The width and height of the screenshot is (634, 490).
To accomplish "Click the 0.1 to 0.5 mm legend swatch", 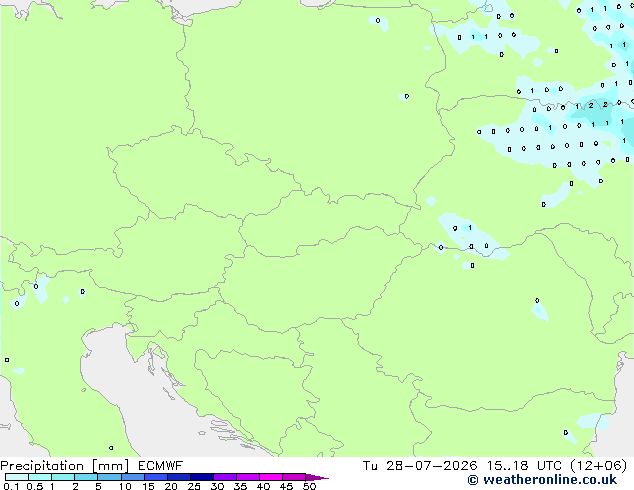I will tap(17, 477).
